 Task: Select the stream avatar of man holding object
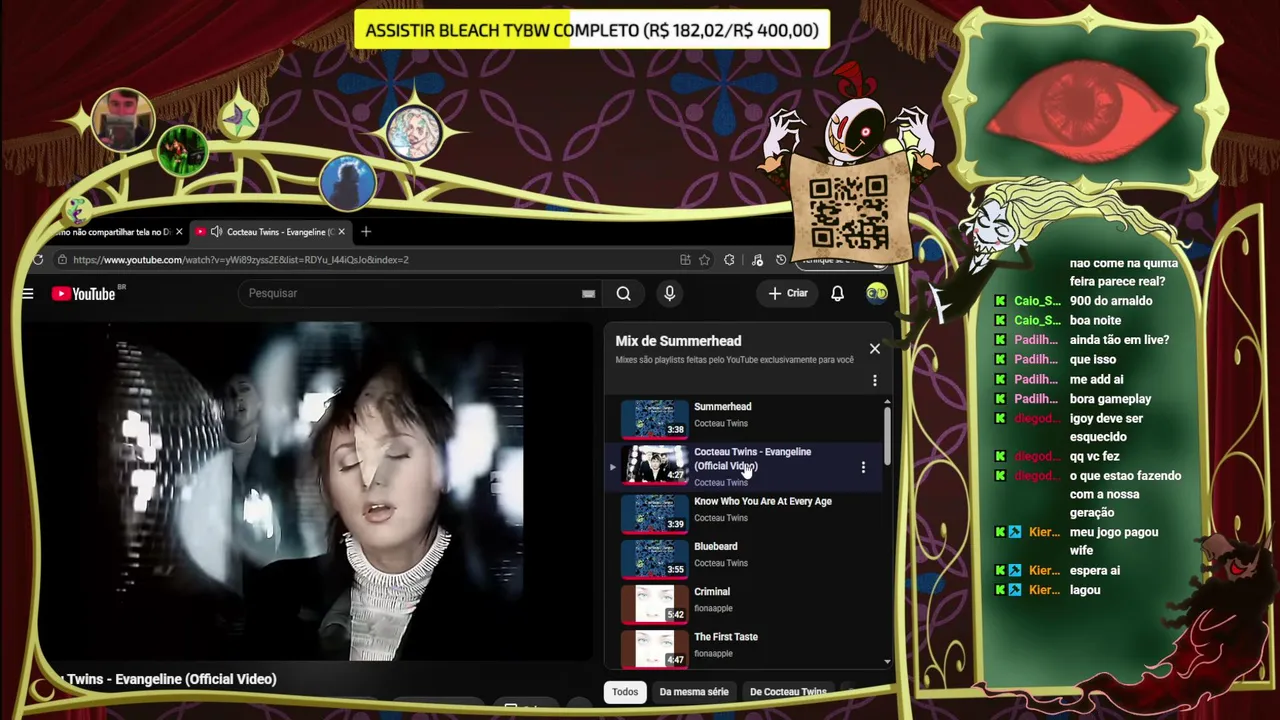click(x=123, y=119)
